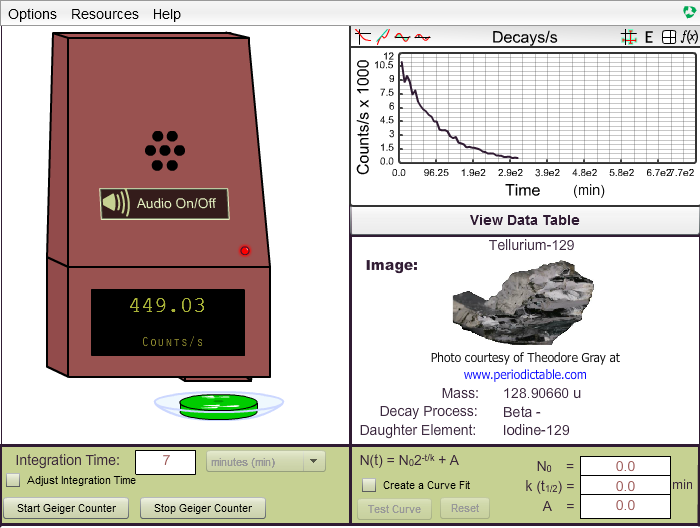Image resolution: width=700 pixels, height=528 pixels.
Task: Click the second damped wave analysis icon
Action: click(x=422, y=37)
